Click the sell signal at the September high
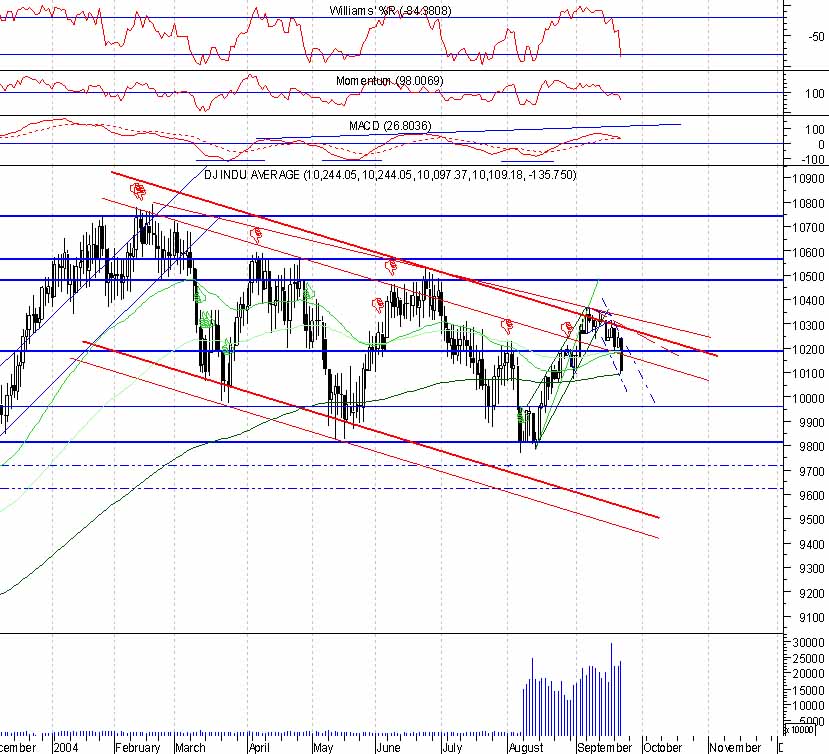This screenshot has width=829, height=754. (566, 325)
